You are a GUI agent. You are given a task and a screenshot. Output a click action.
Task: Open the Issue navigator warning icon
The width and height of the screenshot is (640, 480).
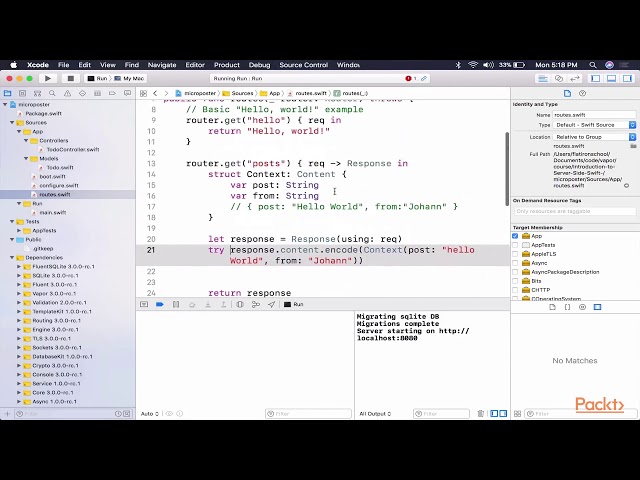click(67, 93)
